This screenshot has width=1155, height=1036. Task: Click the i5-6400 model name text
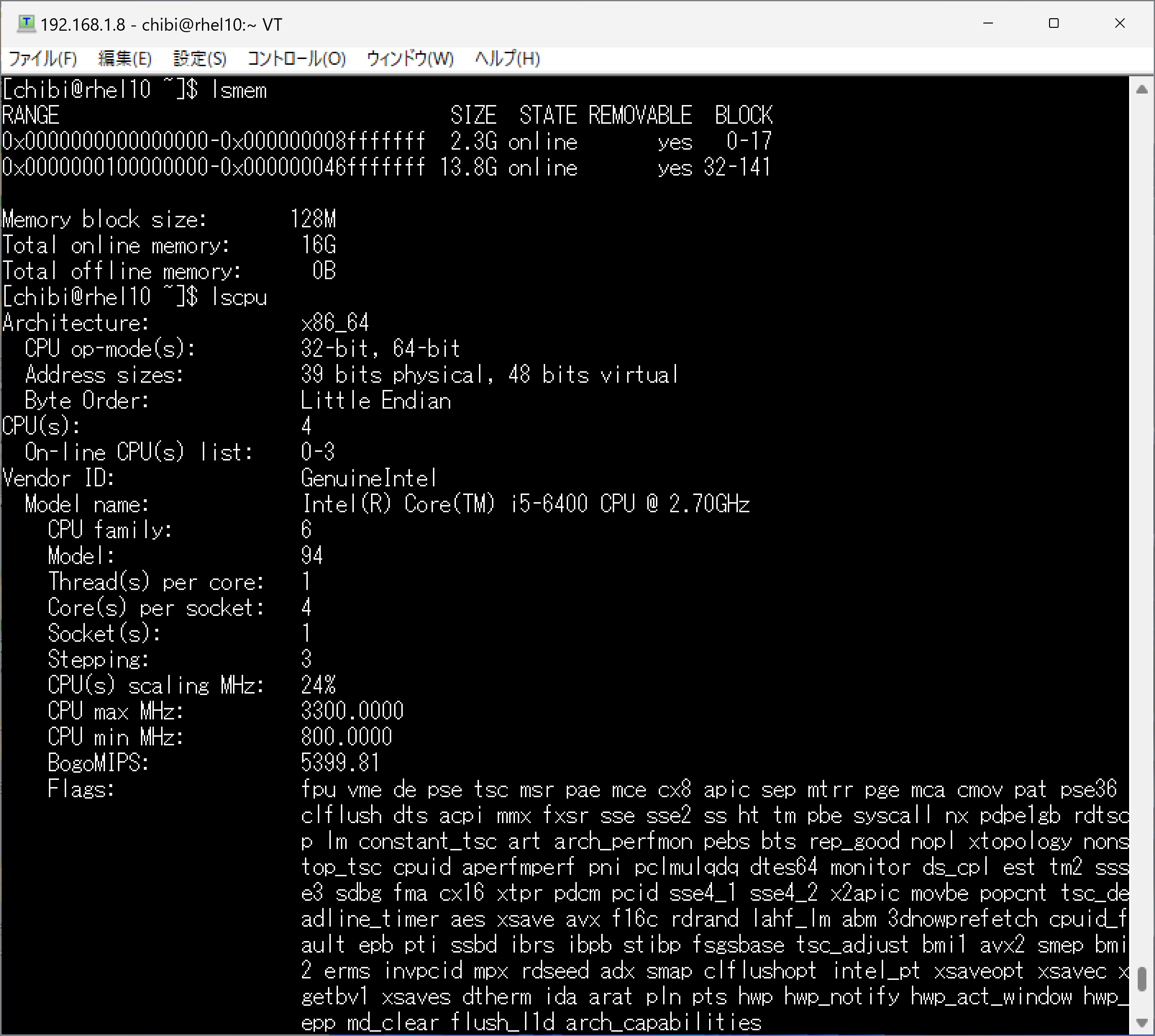549,505
